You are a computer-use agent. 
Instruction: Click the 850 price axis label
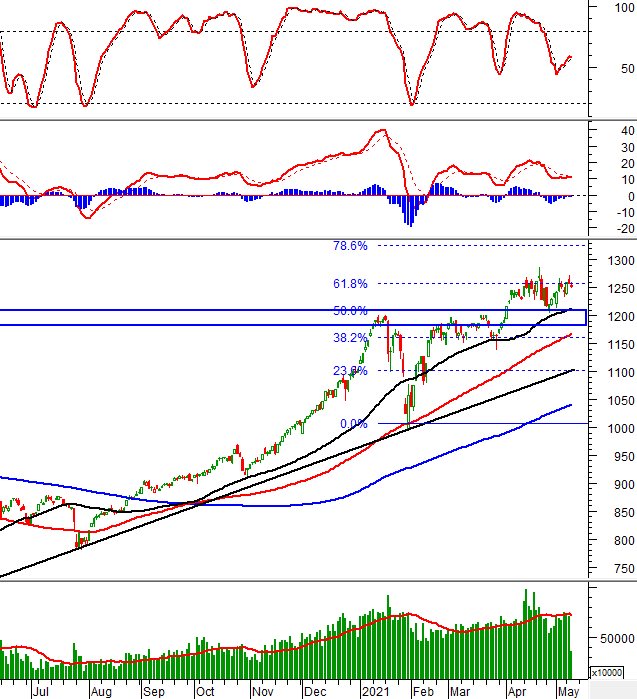(624, 513)
